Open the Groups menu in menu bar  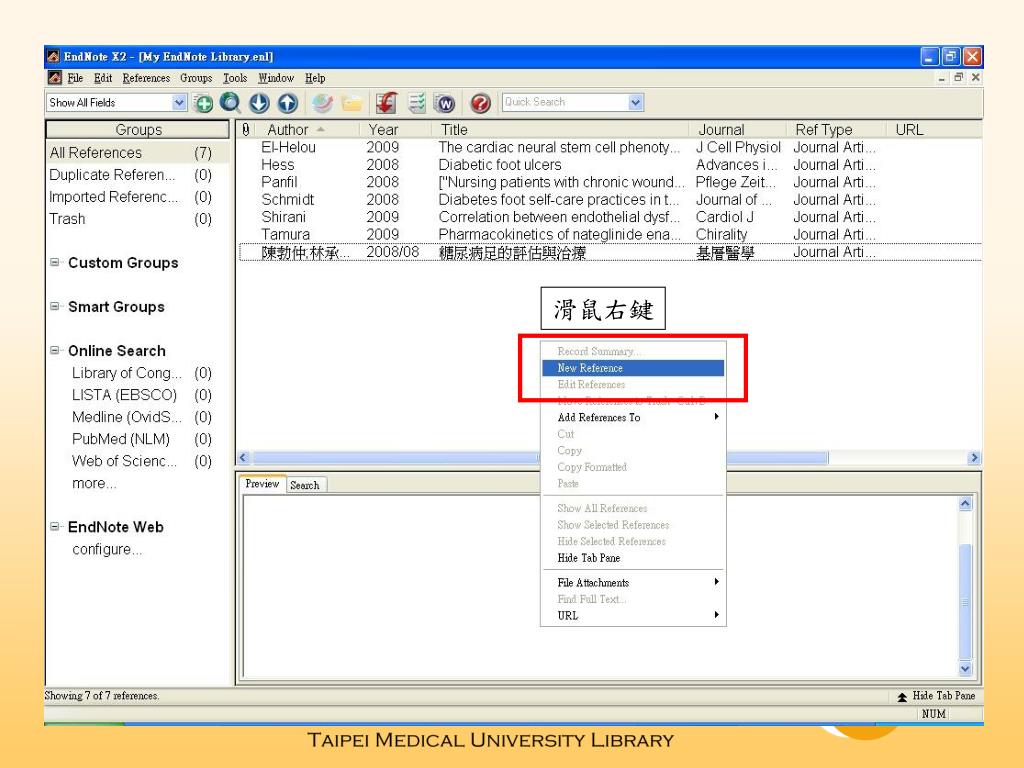coord(196,78)
